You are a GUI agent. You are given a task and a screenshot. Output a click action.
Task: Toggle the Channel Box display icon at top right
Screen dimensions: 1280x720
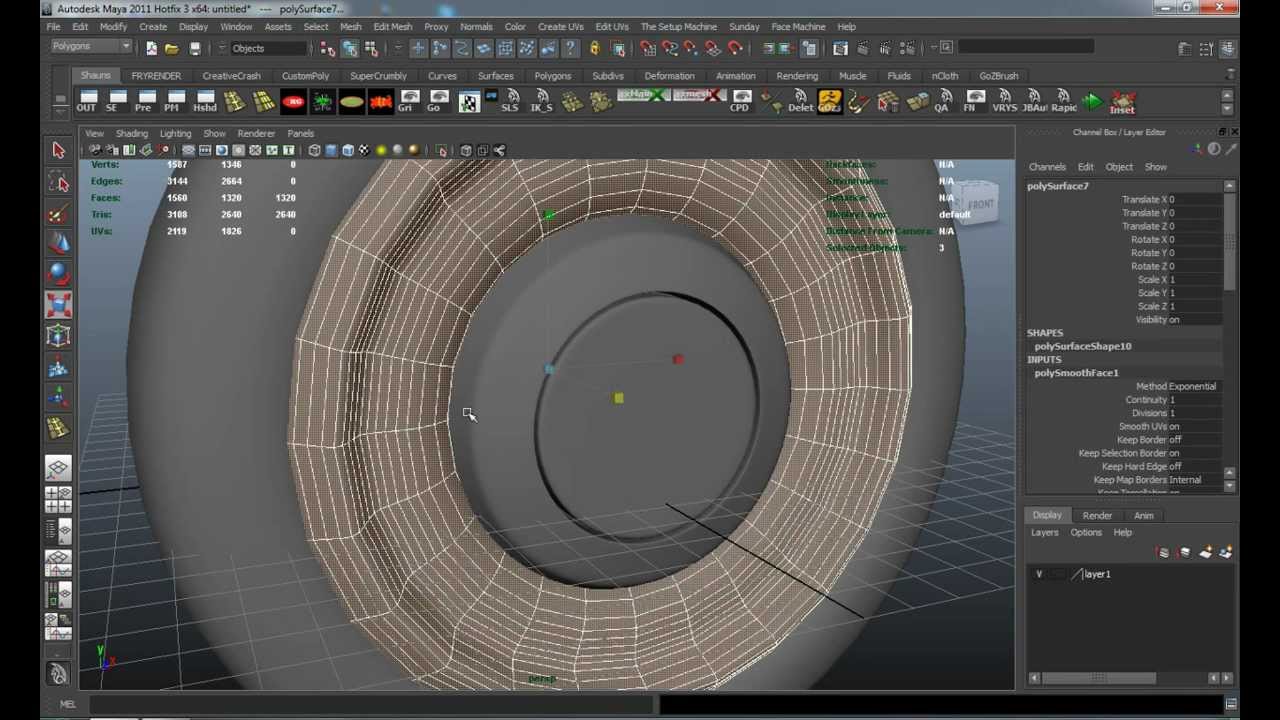[1229, 48]
